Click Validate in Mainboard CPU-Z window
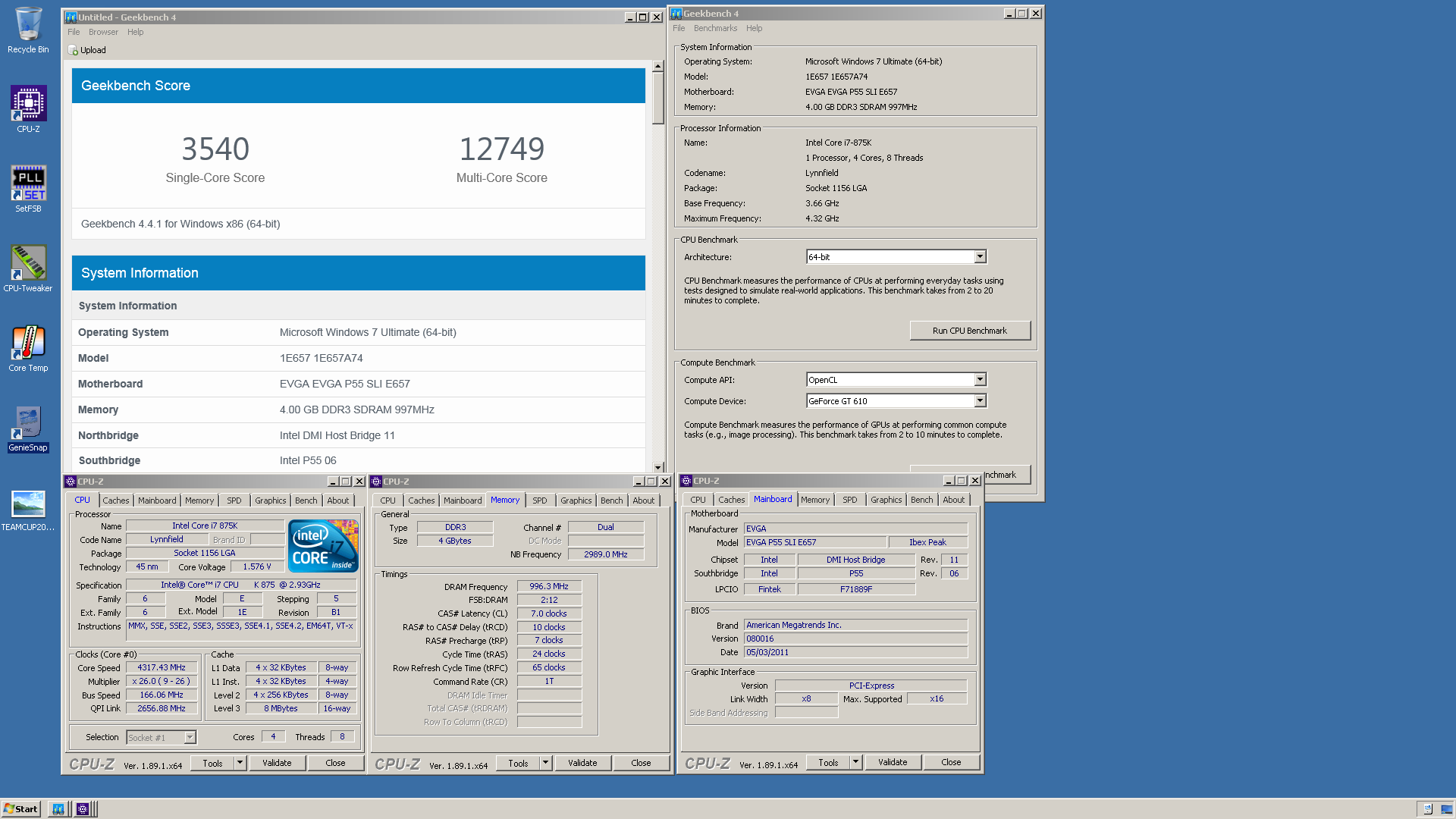The height and width of the screenshot is (819, 1456). click(x=893, y=762)
